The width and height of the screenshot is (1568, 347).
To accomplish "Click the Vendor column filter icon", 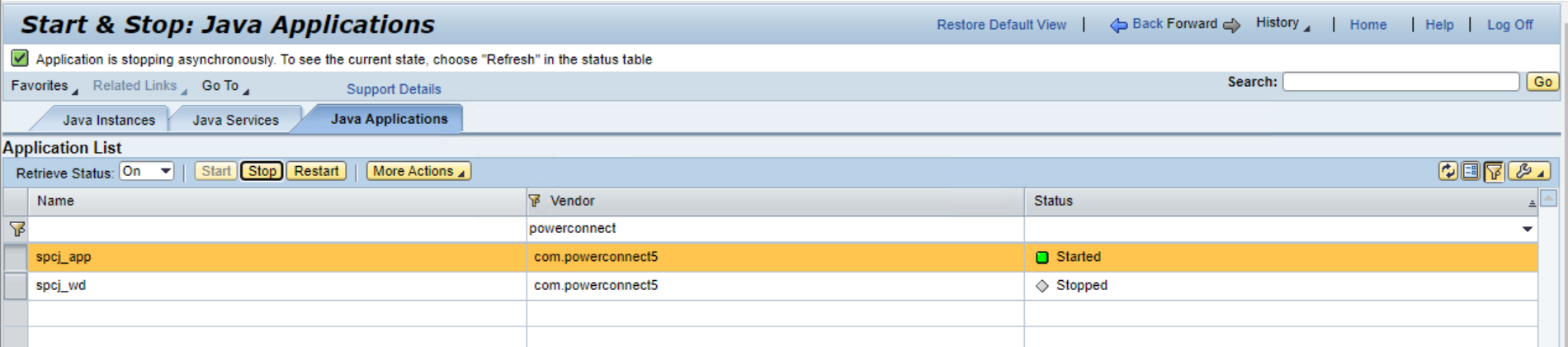I will (535, 201).
